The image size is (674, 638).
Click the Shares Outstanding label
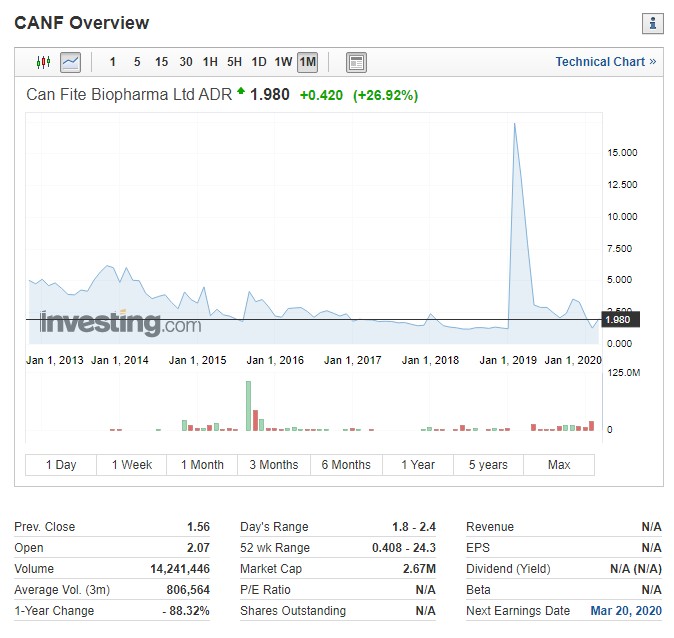[293, 610]
